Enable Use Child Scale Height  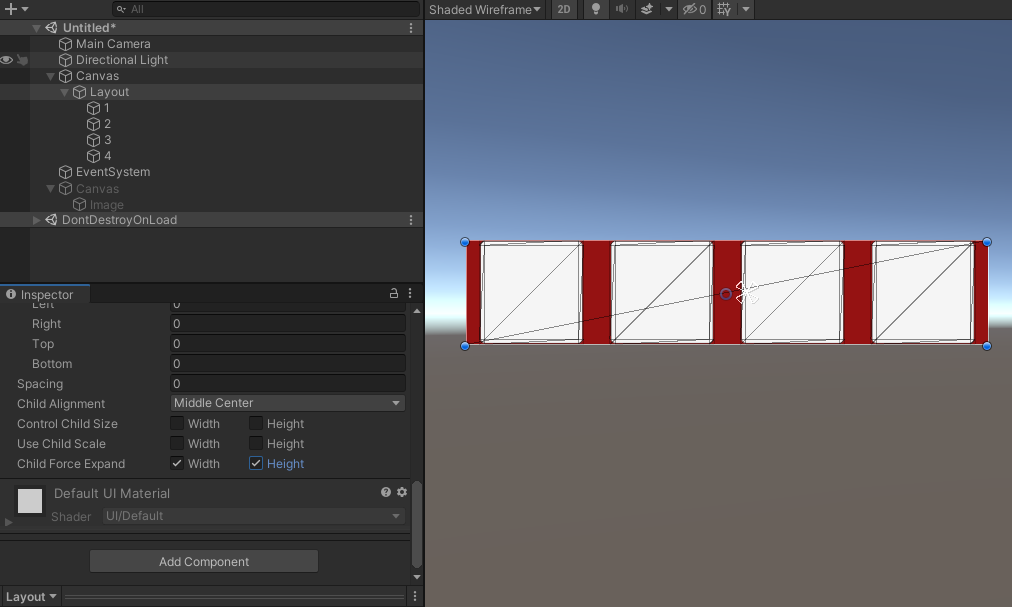256,444
